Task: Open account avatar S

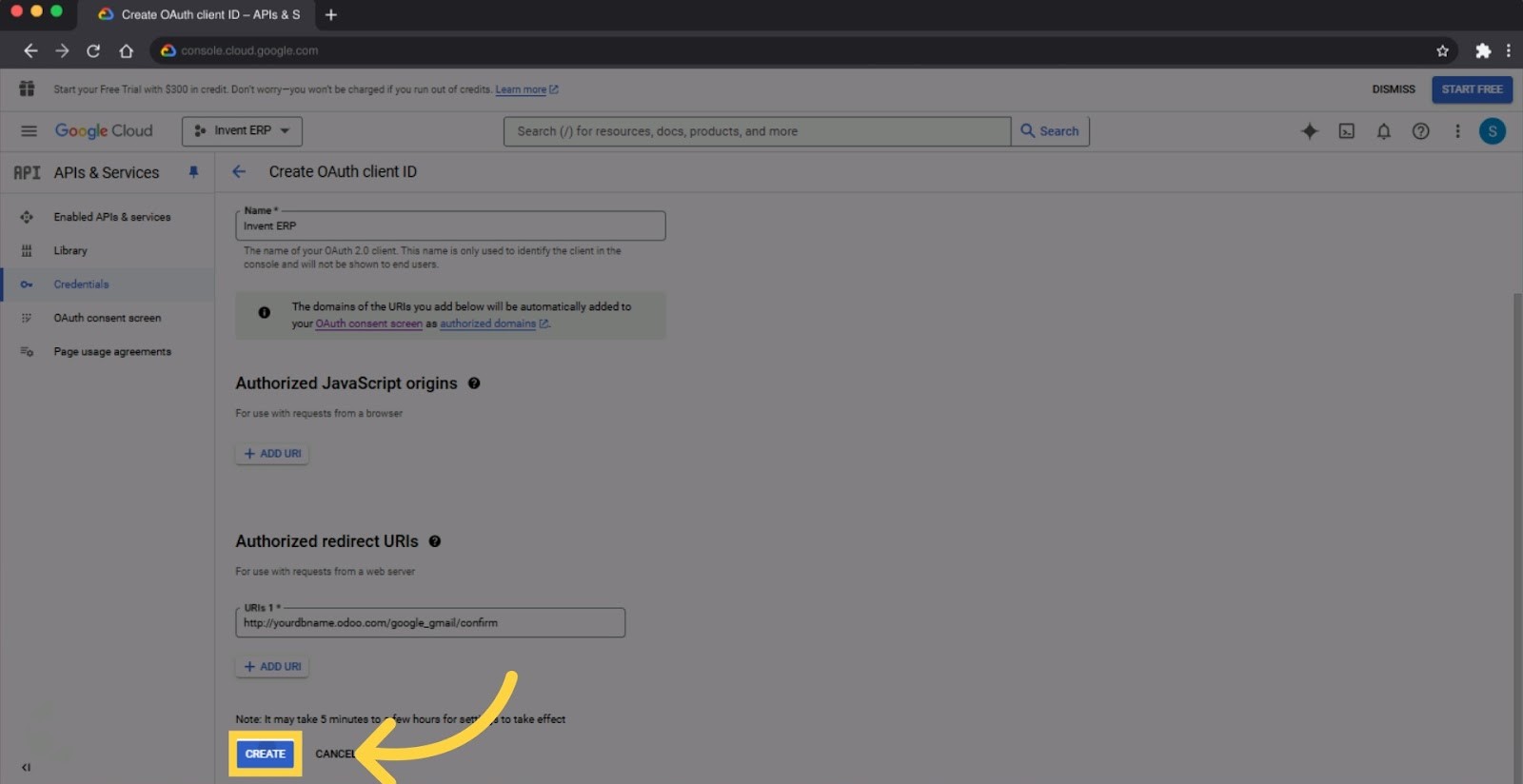Action: click(1493, 131)
